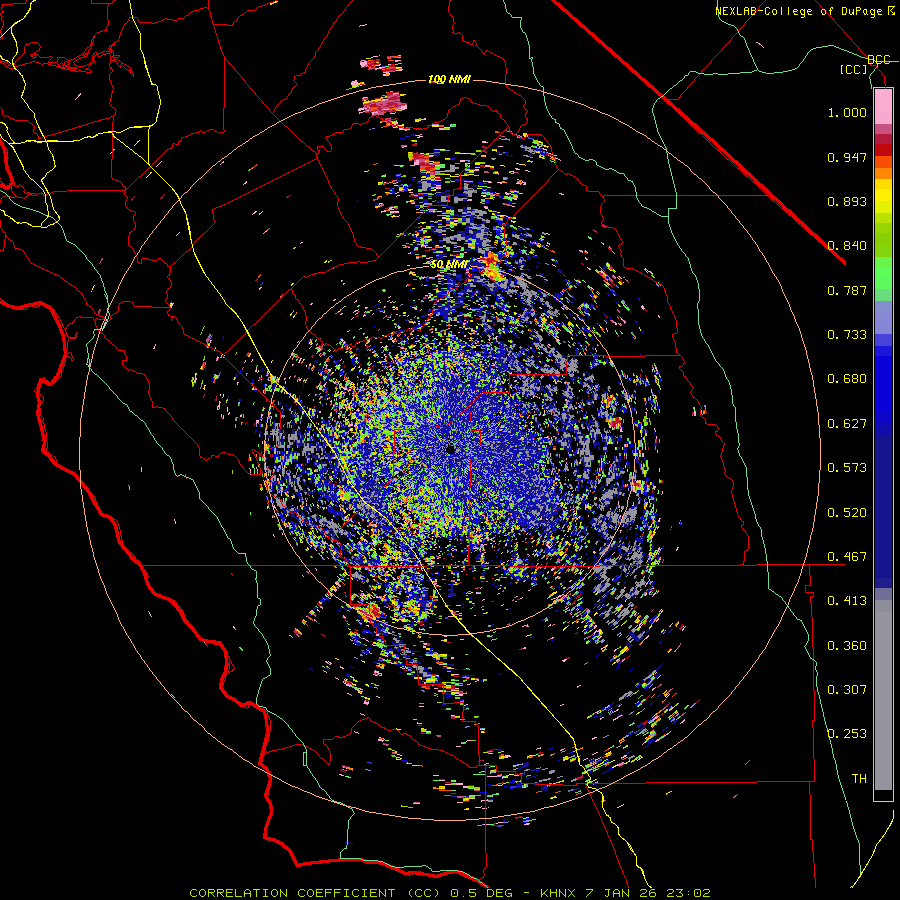
Task: Select the 0.680 legend value
Action: (x=847, y=379)
